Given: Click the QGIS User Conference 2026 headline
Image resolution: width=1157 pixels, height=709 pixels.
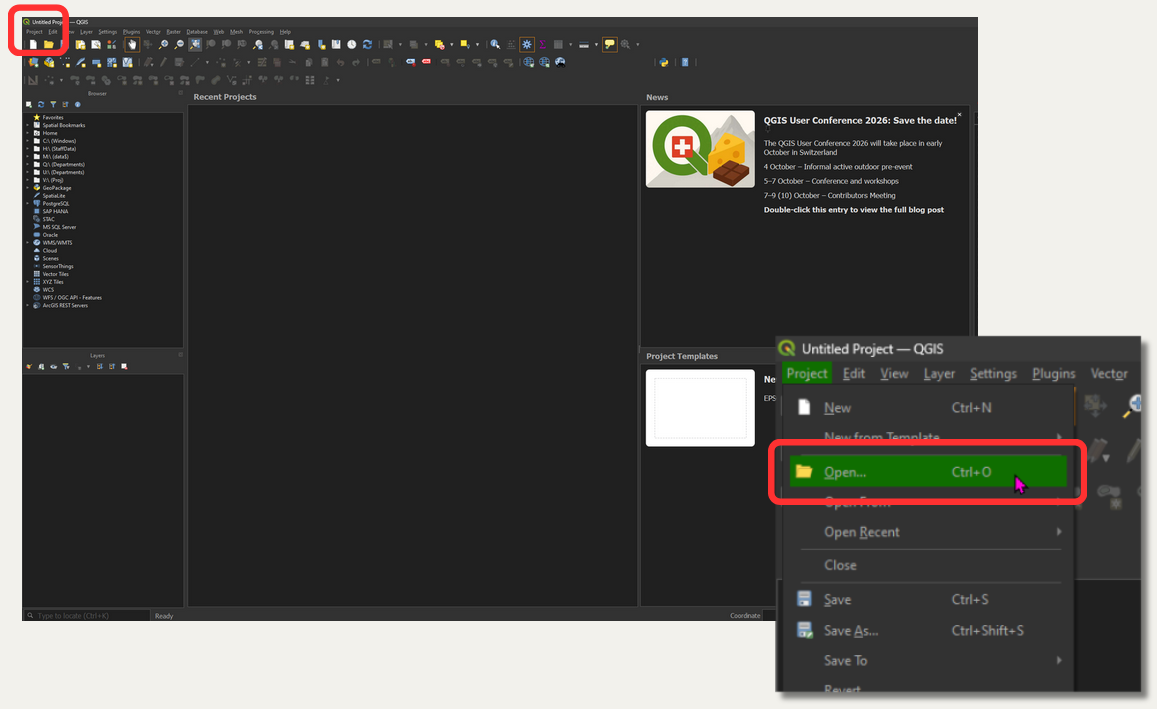Looking at the screenshot, I should [860, 120].
